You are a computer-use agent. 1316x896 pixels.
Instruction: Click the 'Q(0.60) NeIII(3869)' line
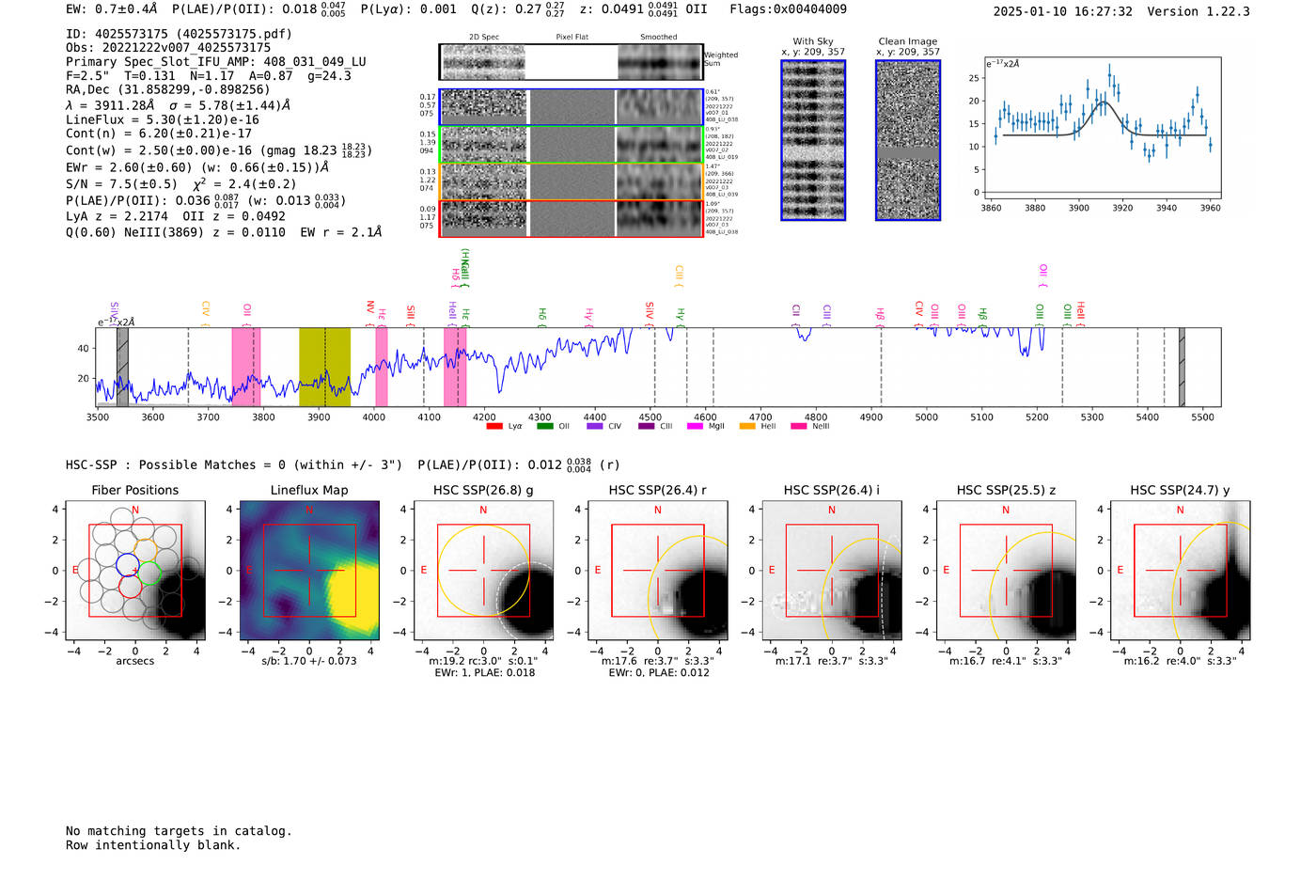[x=224, y=232]
